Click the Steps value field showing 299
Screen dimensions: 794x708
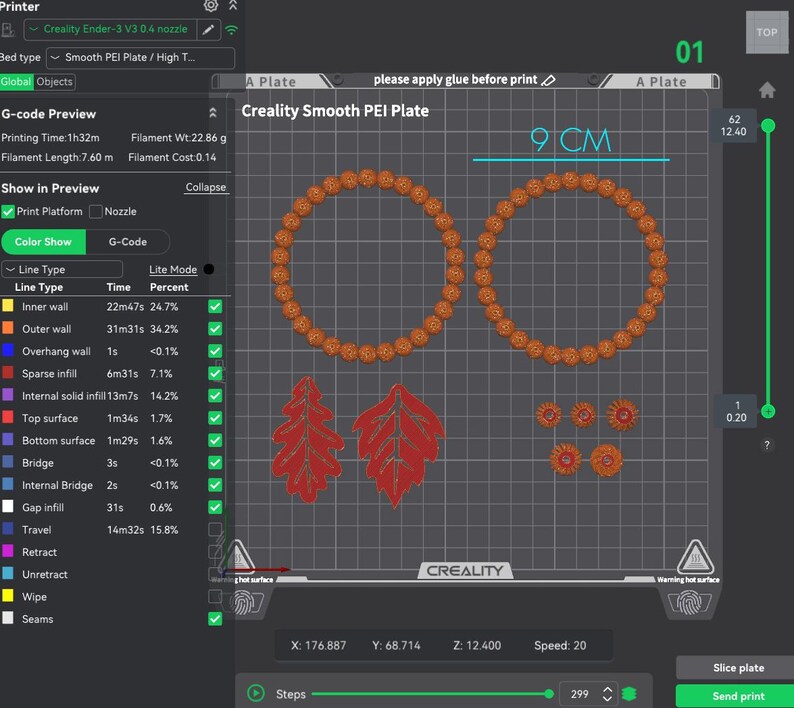coord(580,694)
